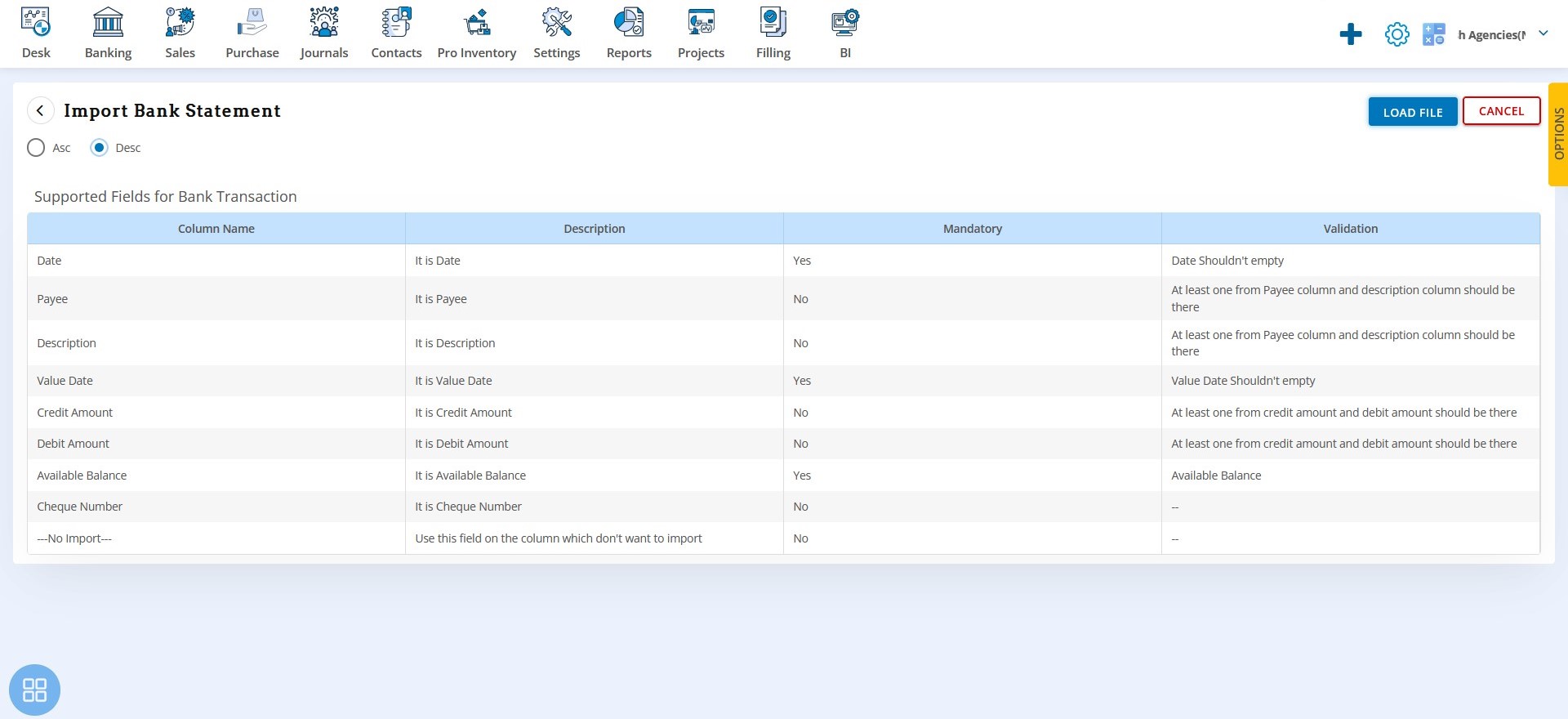Screen dimensions: 1568x719
Task: Open the Contacts module icon
Action: point(396,22)
